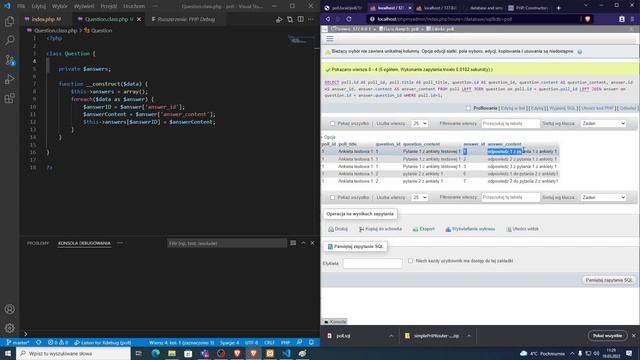Click the help icon in the warning notice
640x360 pixels.
580,52
